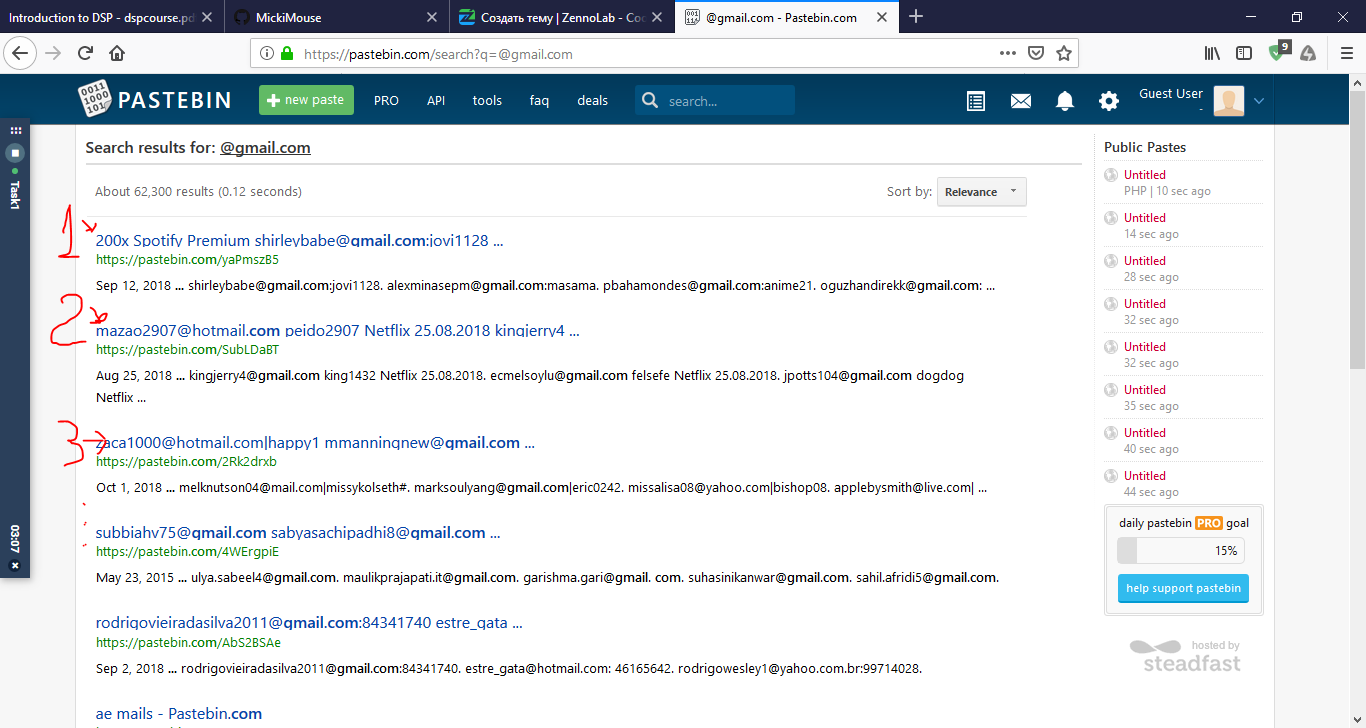The image size is (1366, 728).
Task: Open the Sort by Relevance dropdown
Action: click(981, 192)
